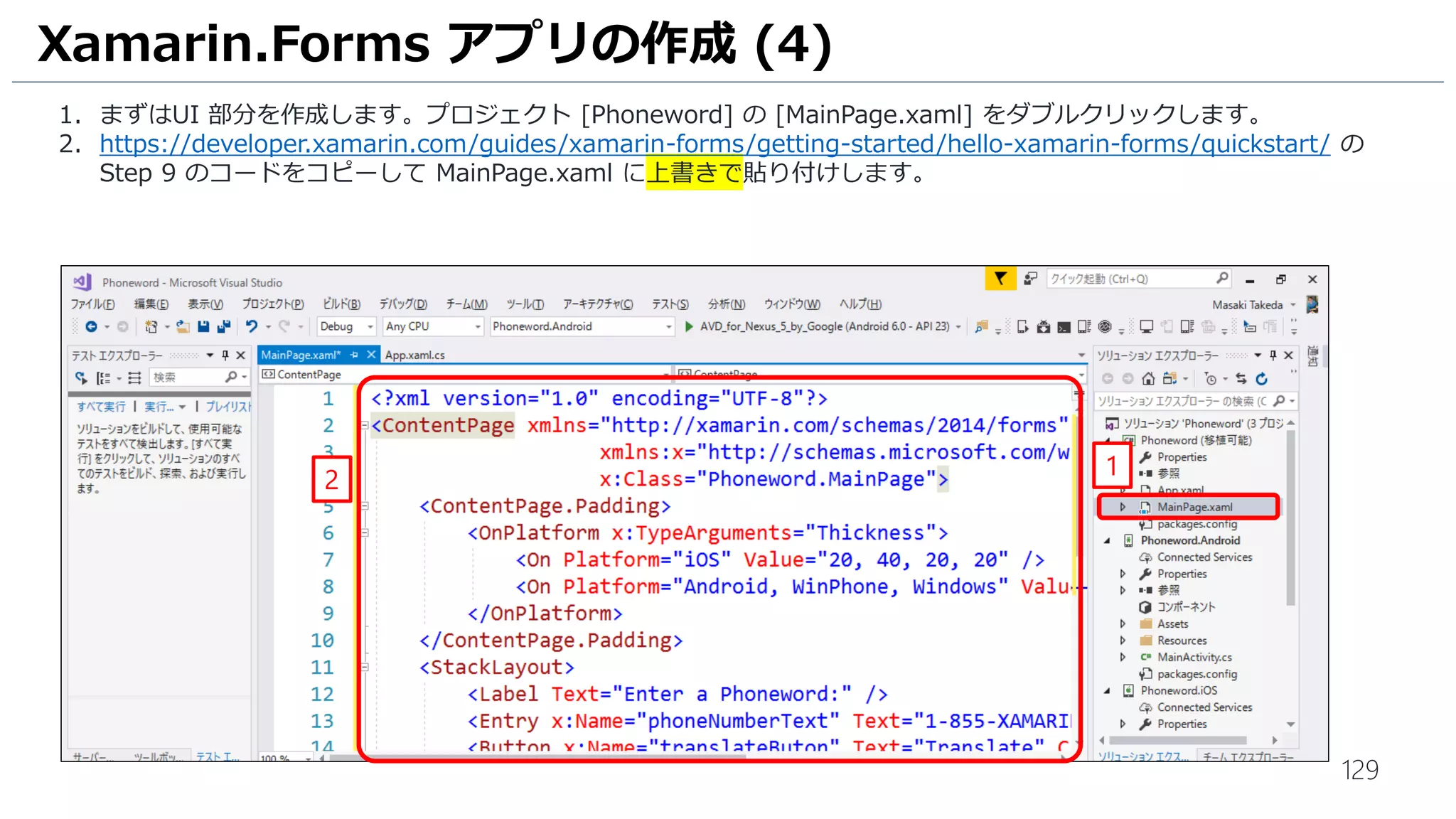Screen dimensions: 1456x819
Task: Click the Solution Explorer search field
Action: click(1196, 402)
